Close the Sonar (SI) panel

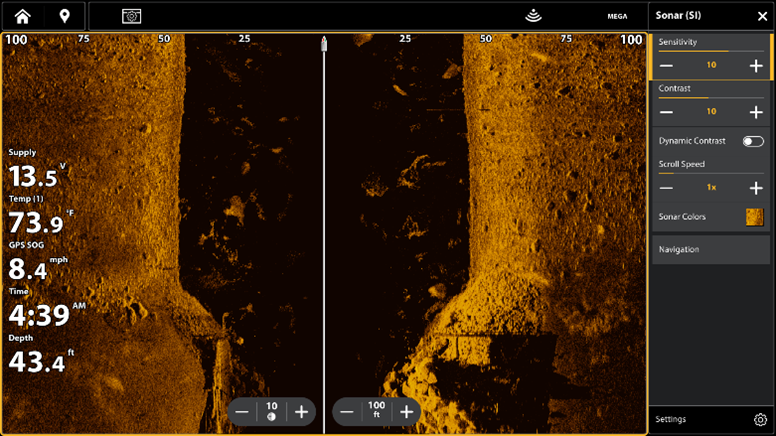tap(761, 16)
